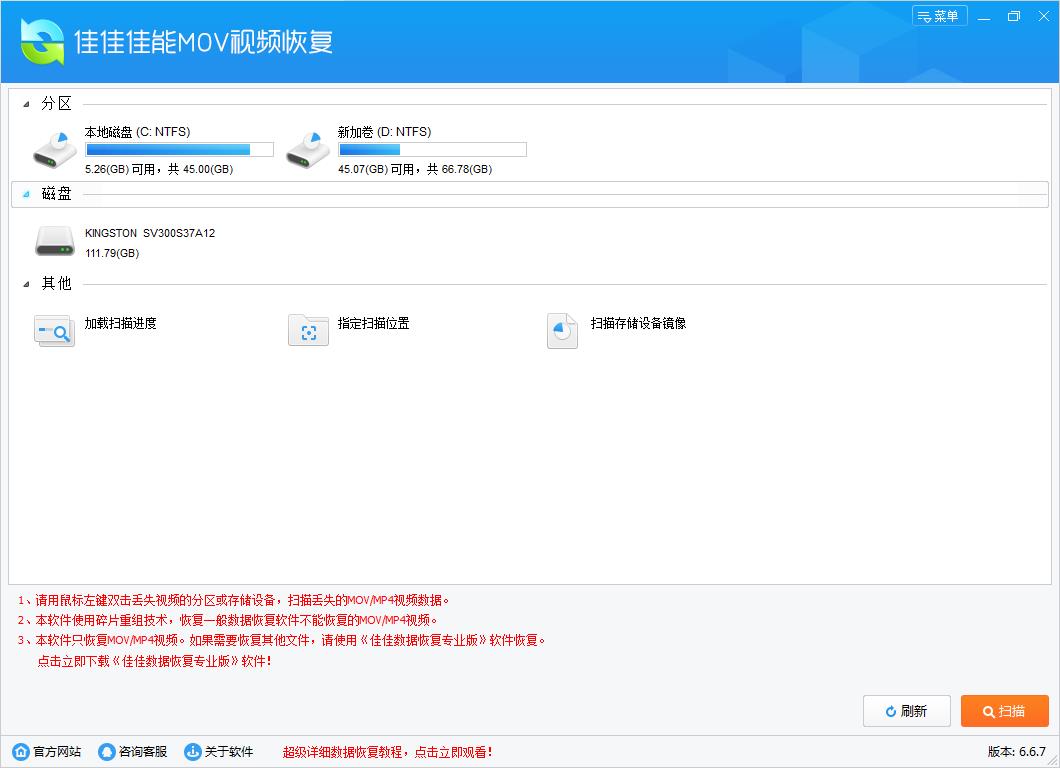Click the 刷新 refresh button
Screen dimensions: 1060x768
(906, 711)
